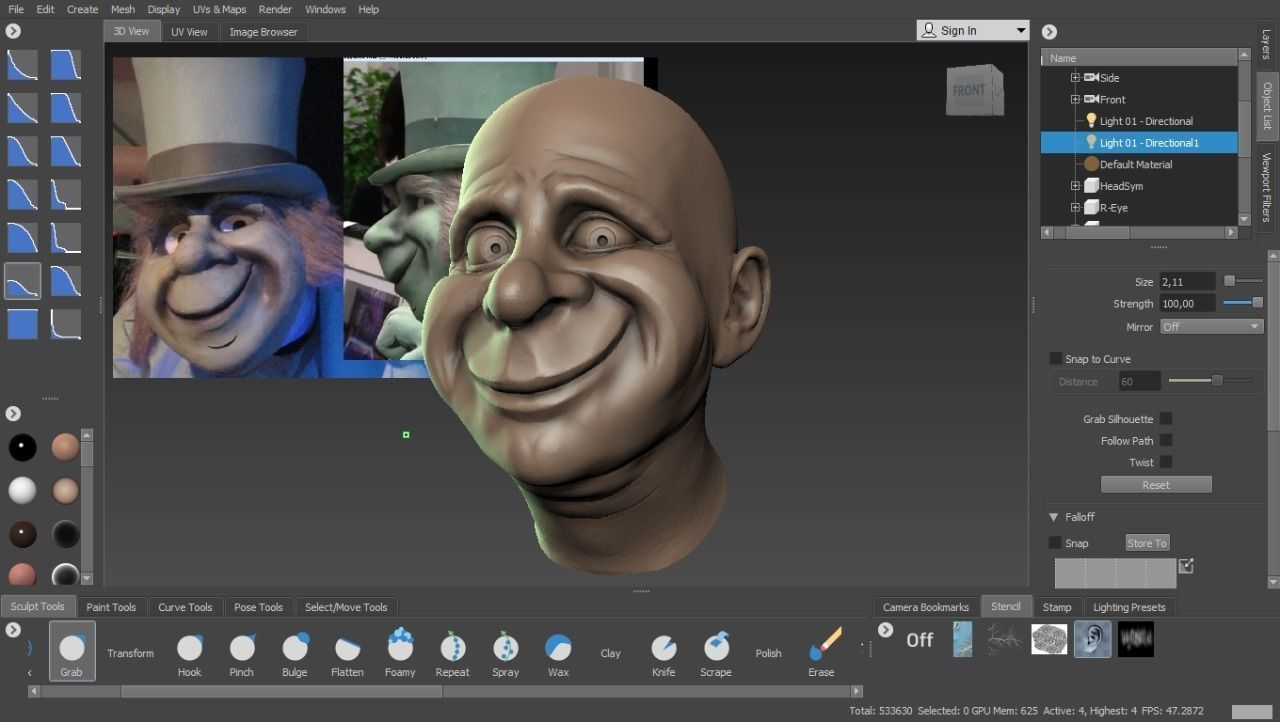
Task: Open the Paint Tools tab
Action: point(111,607)
